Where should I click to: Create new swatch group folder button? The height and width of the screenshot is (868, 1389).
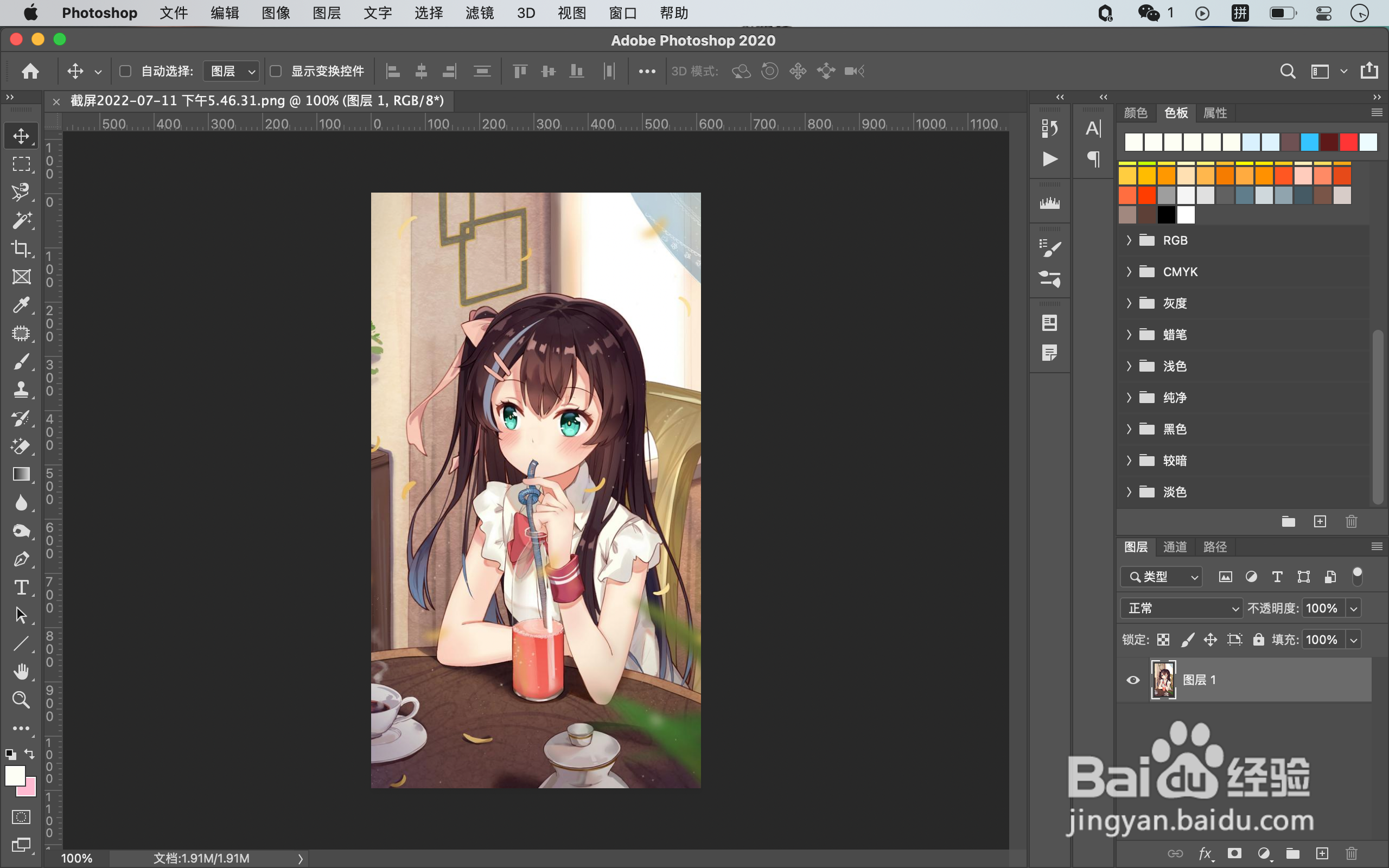pyautogui.click(x=1289, y=521)
